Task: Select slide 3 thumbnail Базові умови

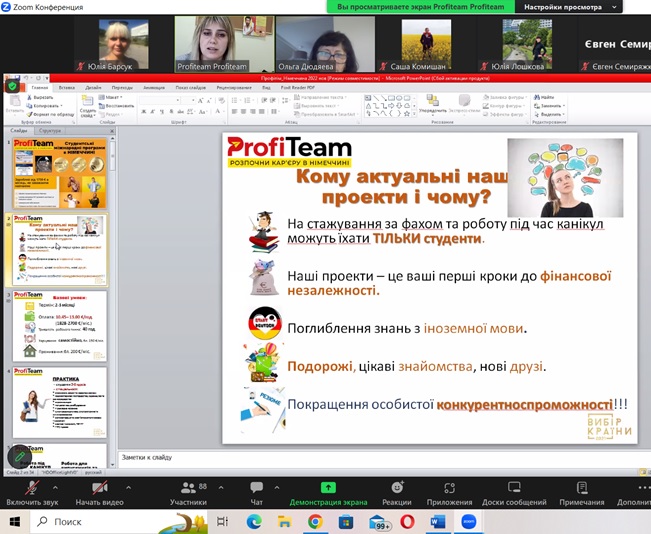Action: click(60, 326)
